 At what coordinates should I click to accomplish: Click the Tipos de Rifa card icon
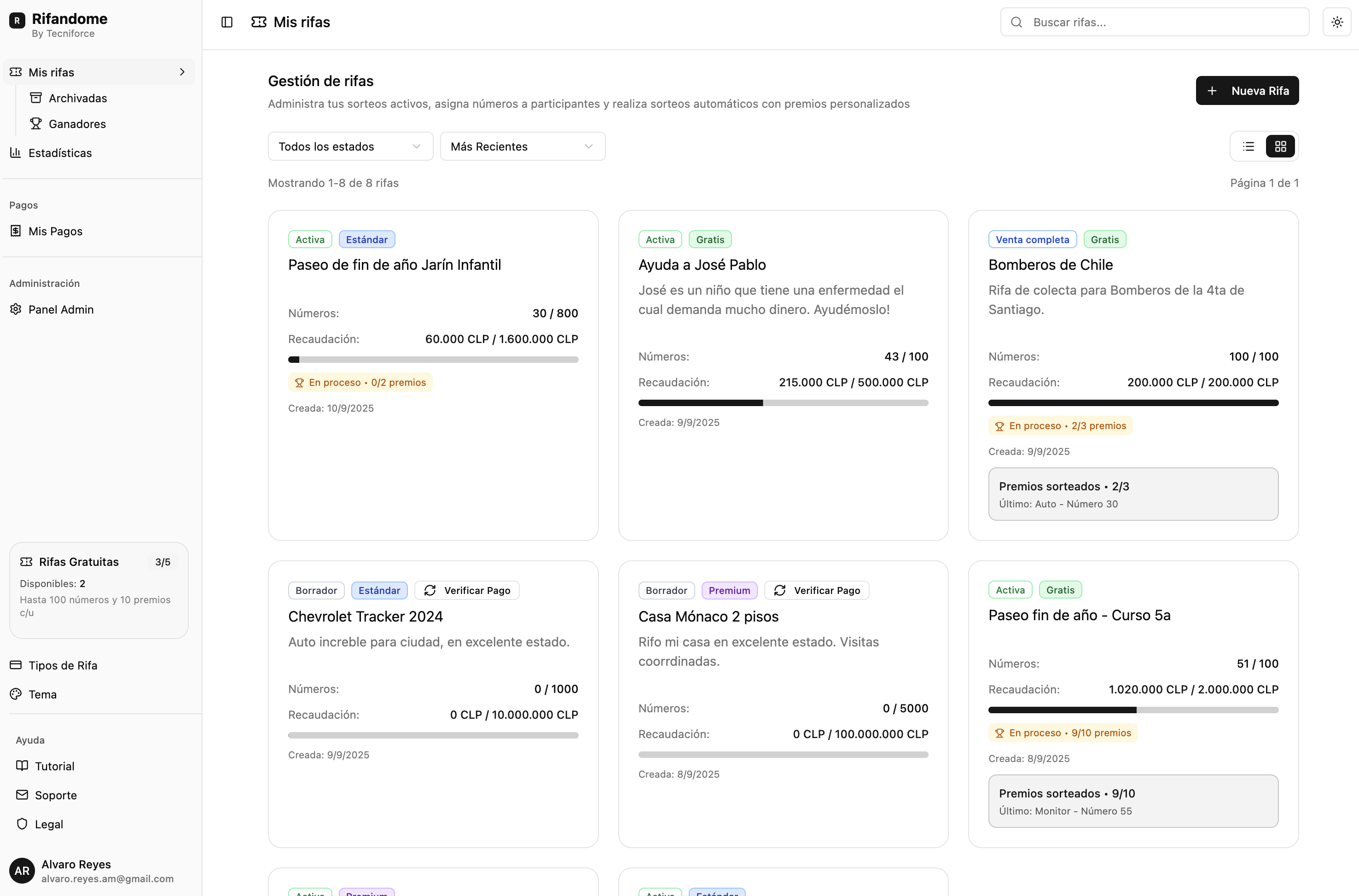16,665
